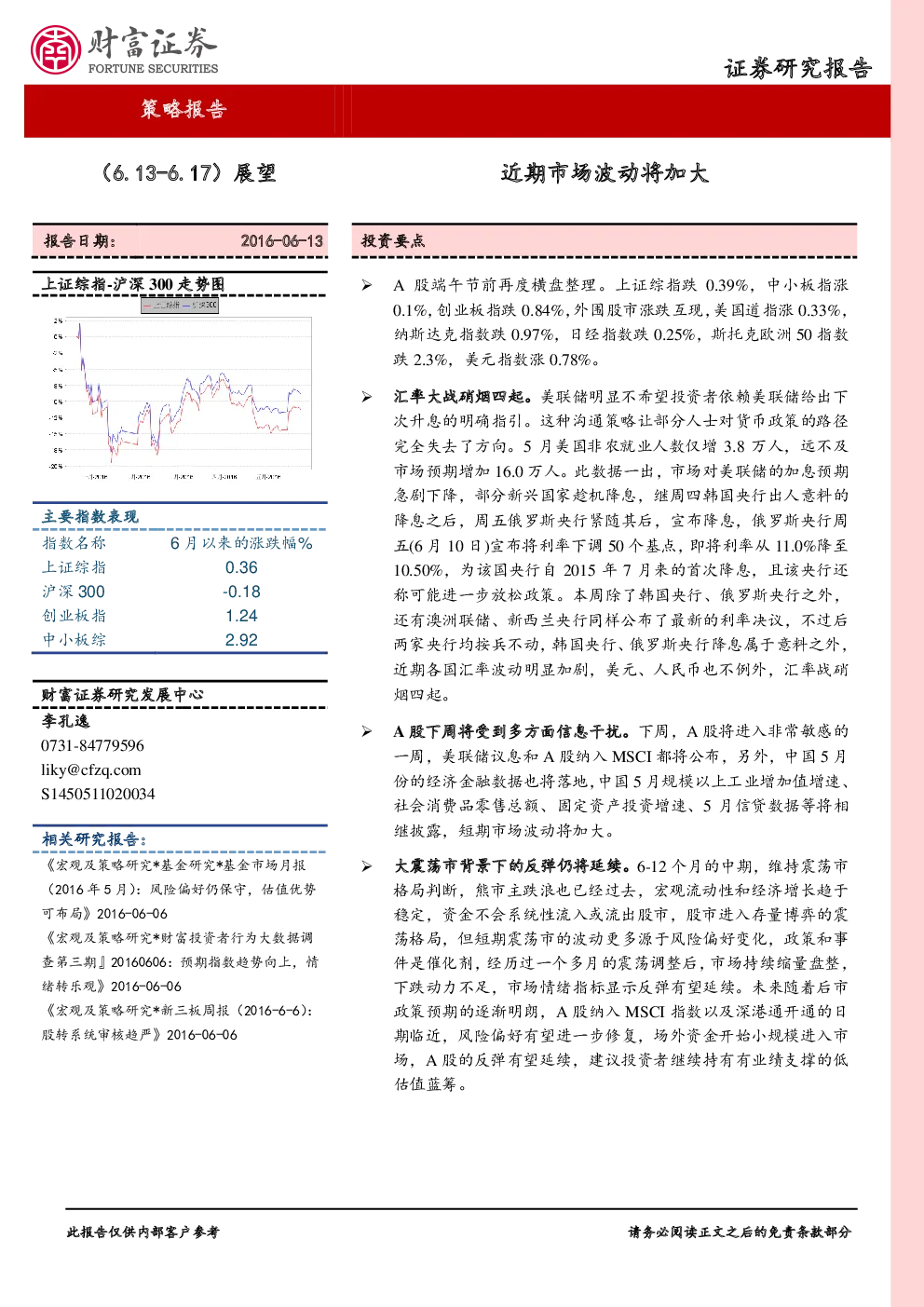
Task: Open the 财富投资者行为大数据调查第三期 related report
Action: pos(179,961)
